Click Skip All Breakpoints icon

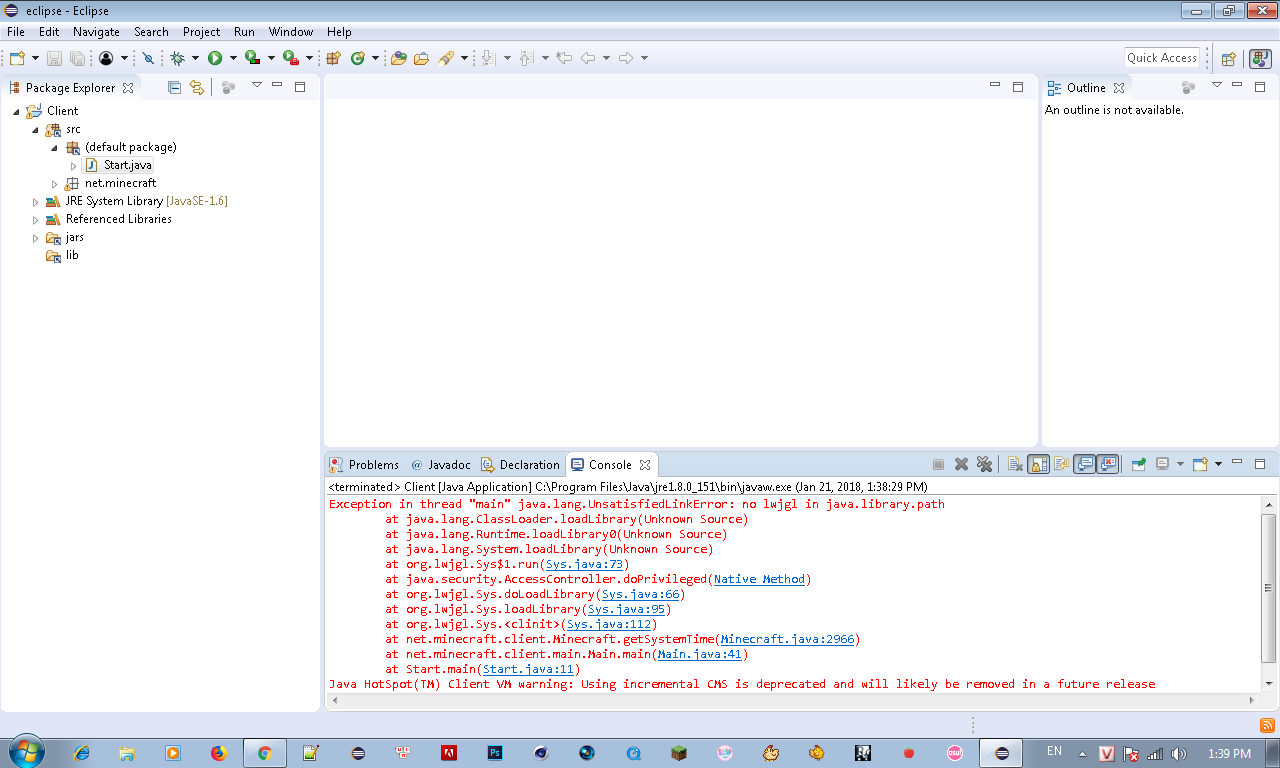pyautogui.click(x=148, y=58)
